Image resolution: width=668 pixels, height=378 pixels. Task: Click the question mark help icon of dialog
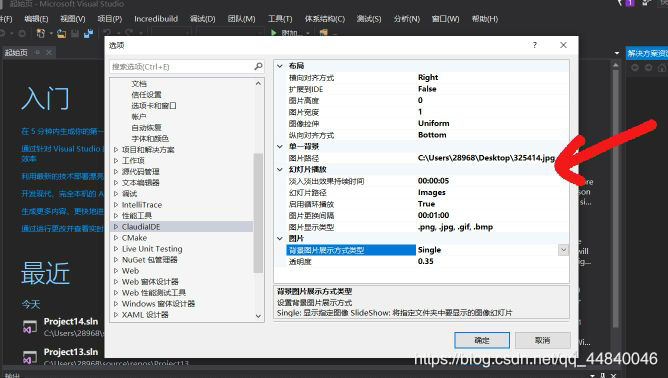click(x=535, y=45)
